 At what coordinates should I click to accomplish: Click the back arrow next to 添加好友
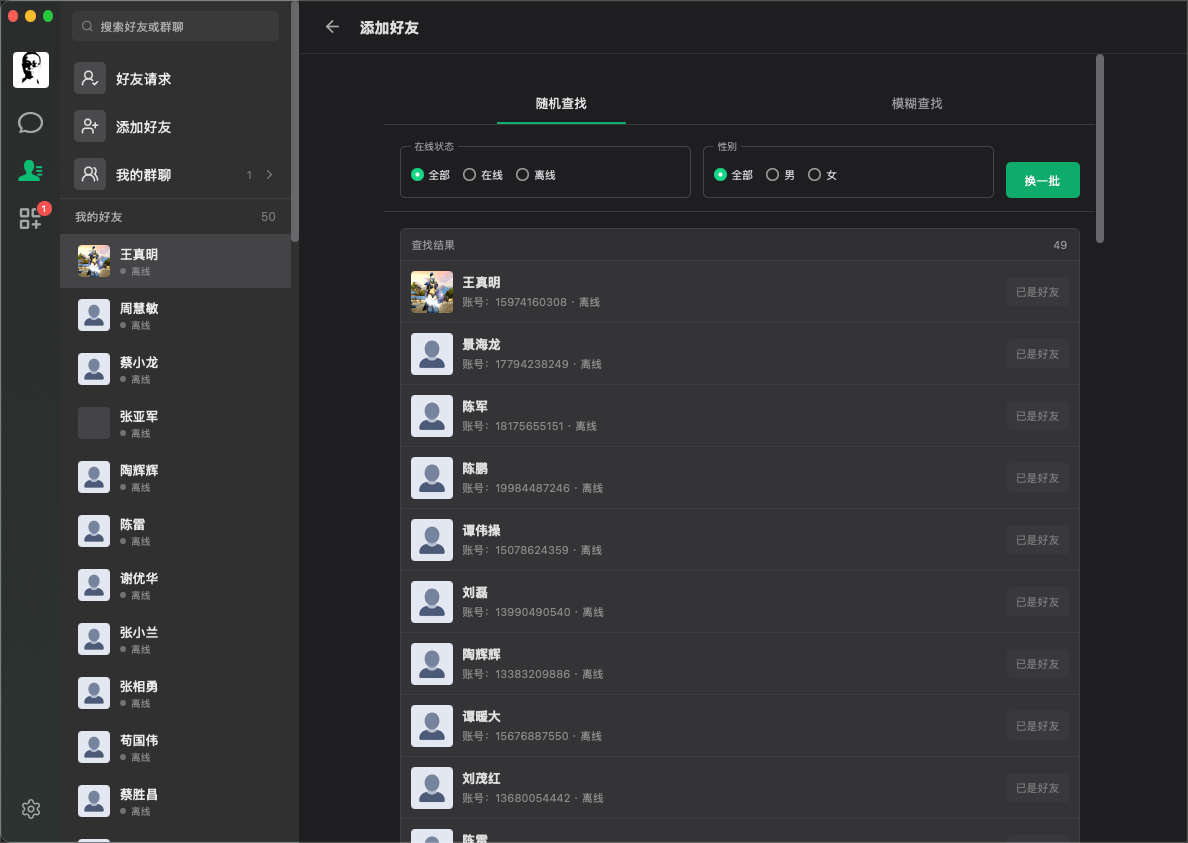pyautogui.click(x=332, y=27)
